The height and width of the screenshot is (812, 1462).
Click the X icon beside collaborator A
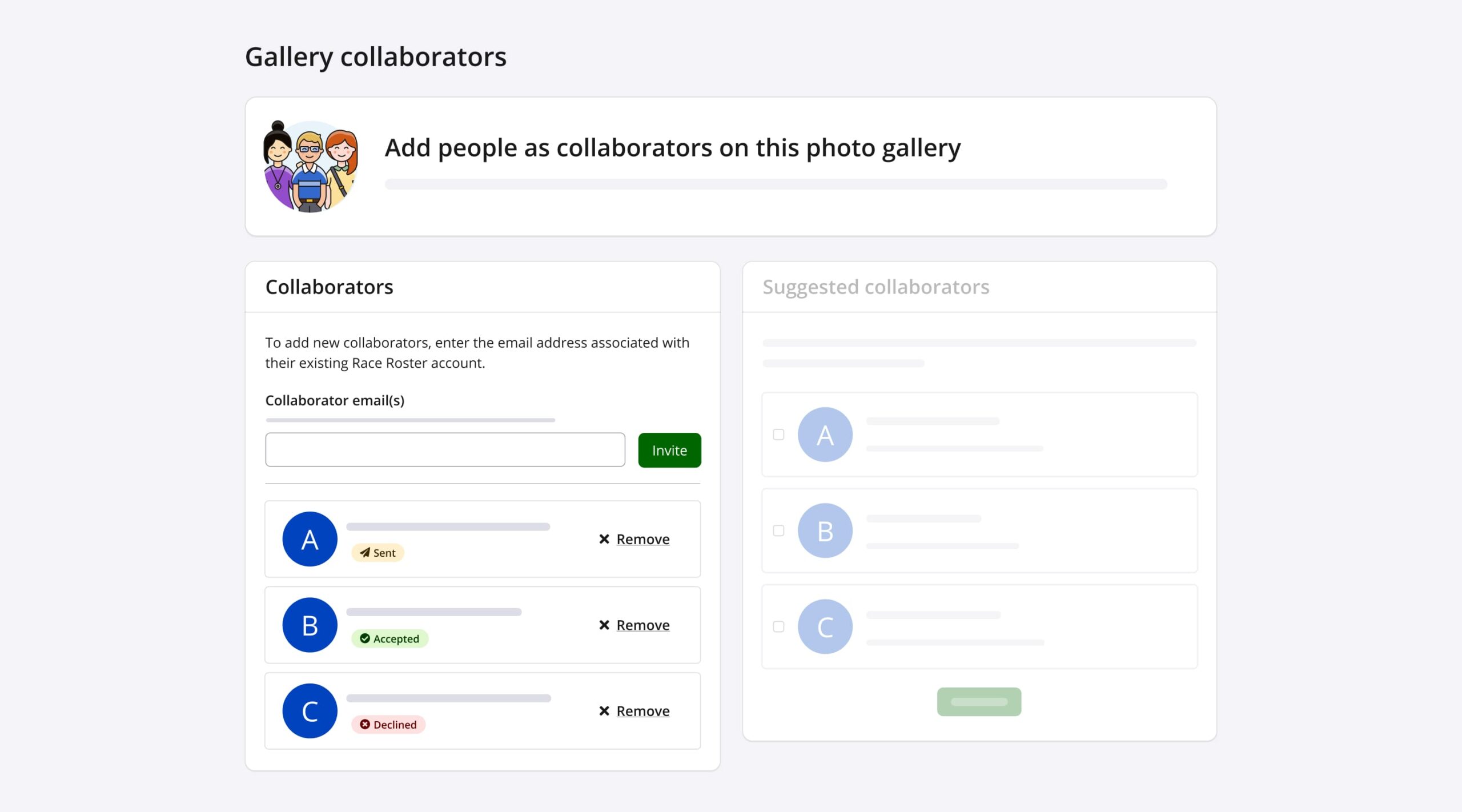(604, 539)
